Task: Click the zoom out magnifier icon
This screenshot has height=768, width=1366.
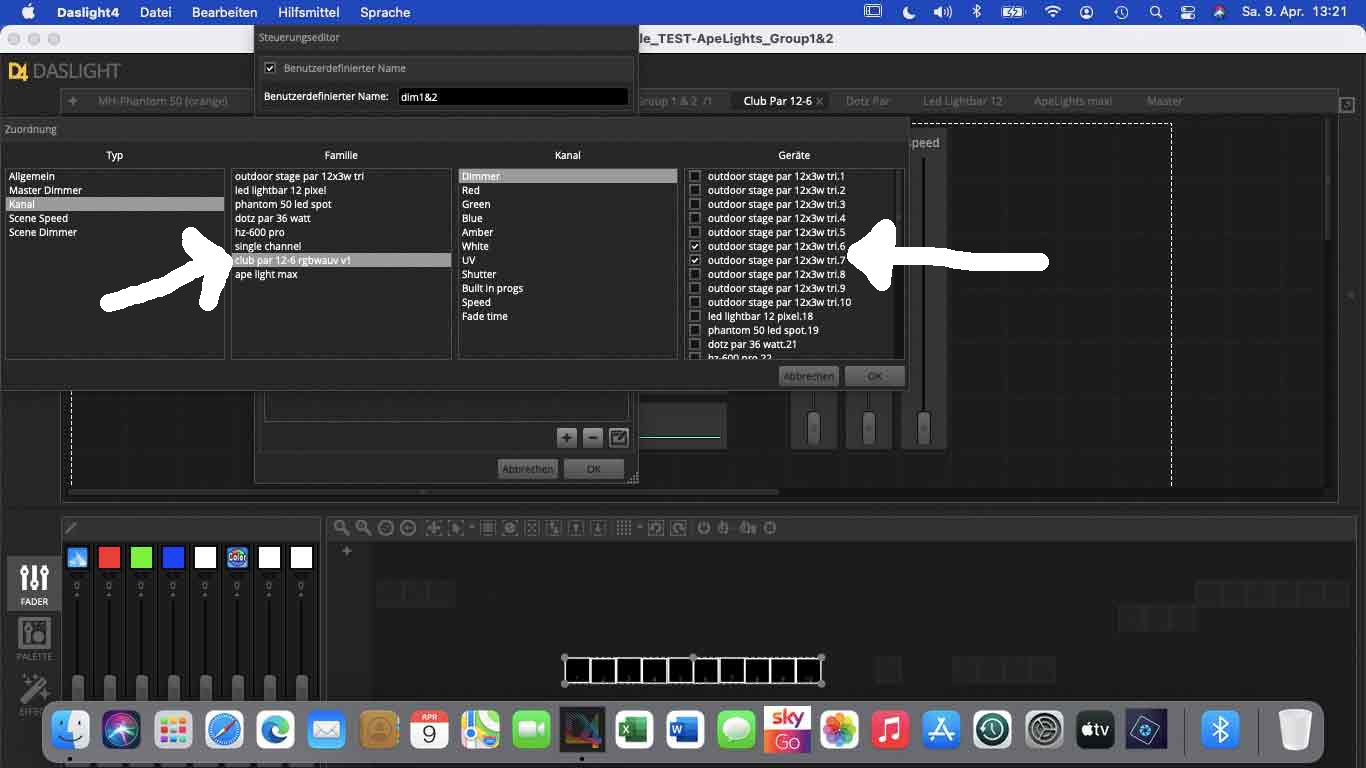Action: (364, 528)
